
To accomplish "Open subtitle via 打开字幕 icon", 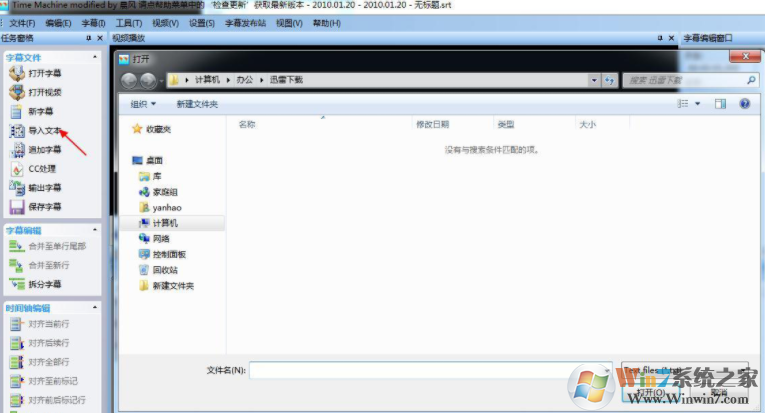I will (x=17, y=73).
